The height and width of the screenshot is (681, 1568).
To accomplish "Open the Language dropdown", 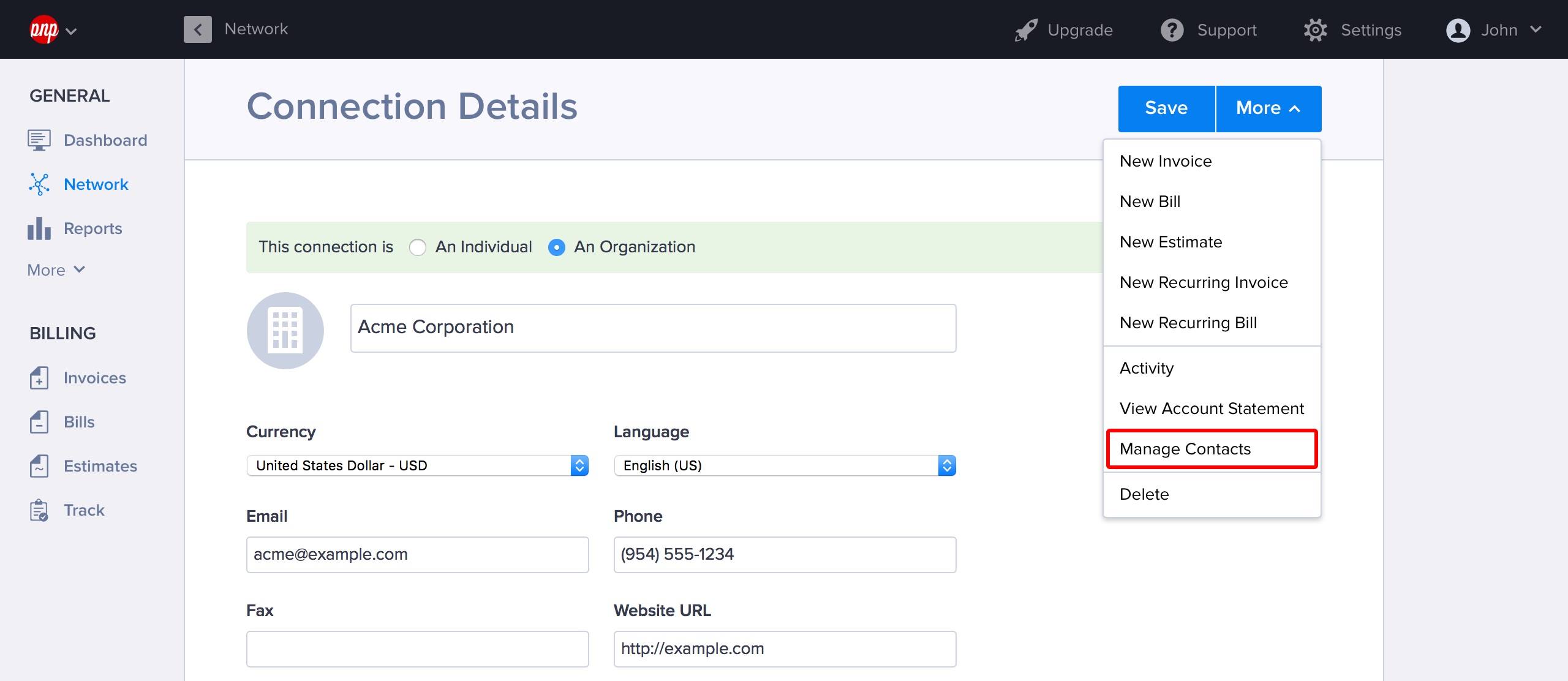I will 784,465.
